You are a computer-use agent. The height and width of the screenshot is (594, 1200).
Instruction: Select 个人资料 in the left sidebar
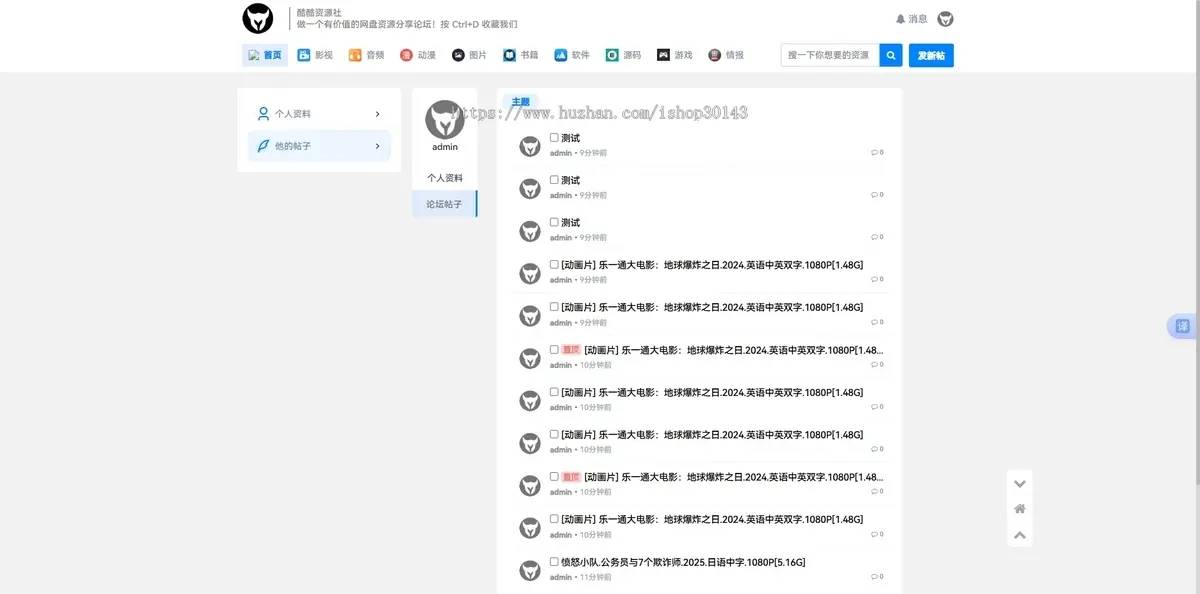pos(319,114)
